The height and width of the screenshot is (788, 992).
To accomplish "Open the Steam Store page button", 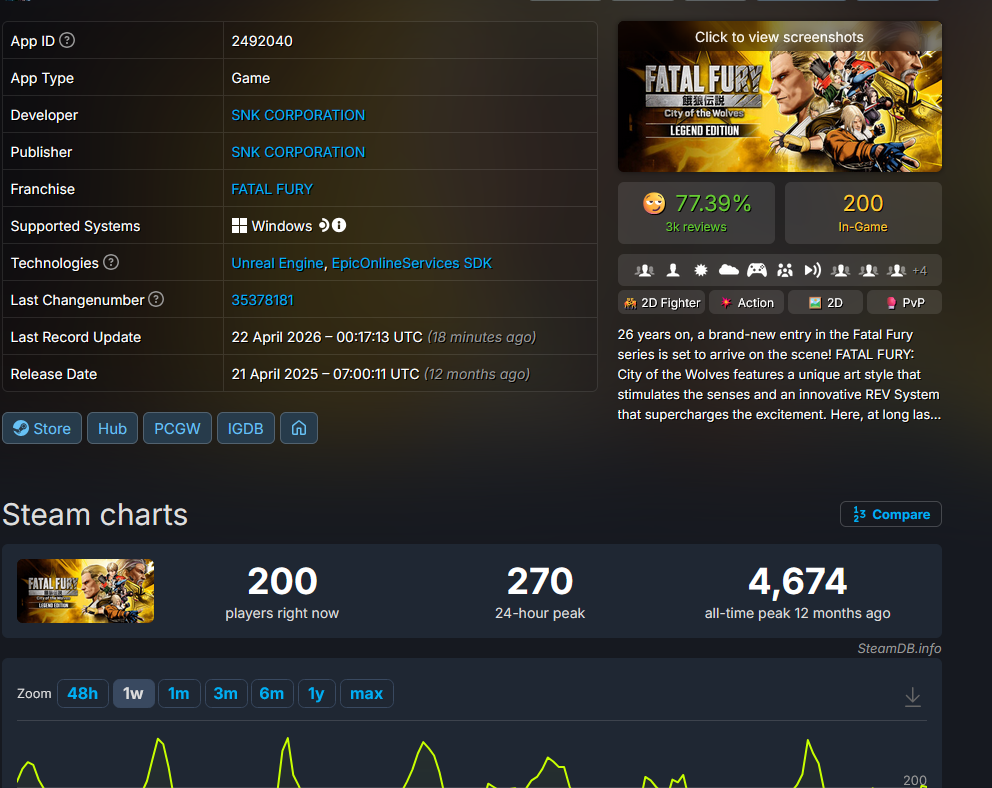I will tap(42, 428).
